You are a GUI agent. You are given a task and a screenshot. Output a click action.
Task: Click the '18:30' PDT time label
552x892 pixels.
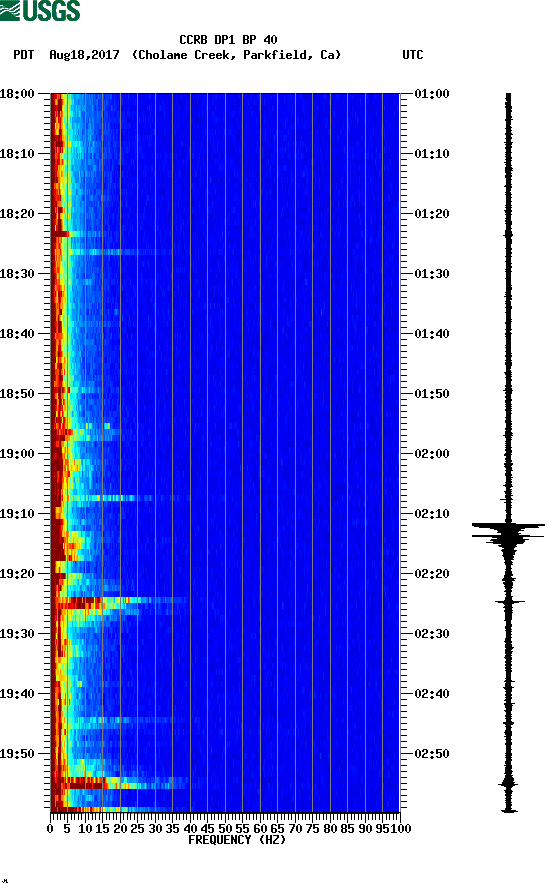pos(17,274)
